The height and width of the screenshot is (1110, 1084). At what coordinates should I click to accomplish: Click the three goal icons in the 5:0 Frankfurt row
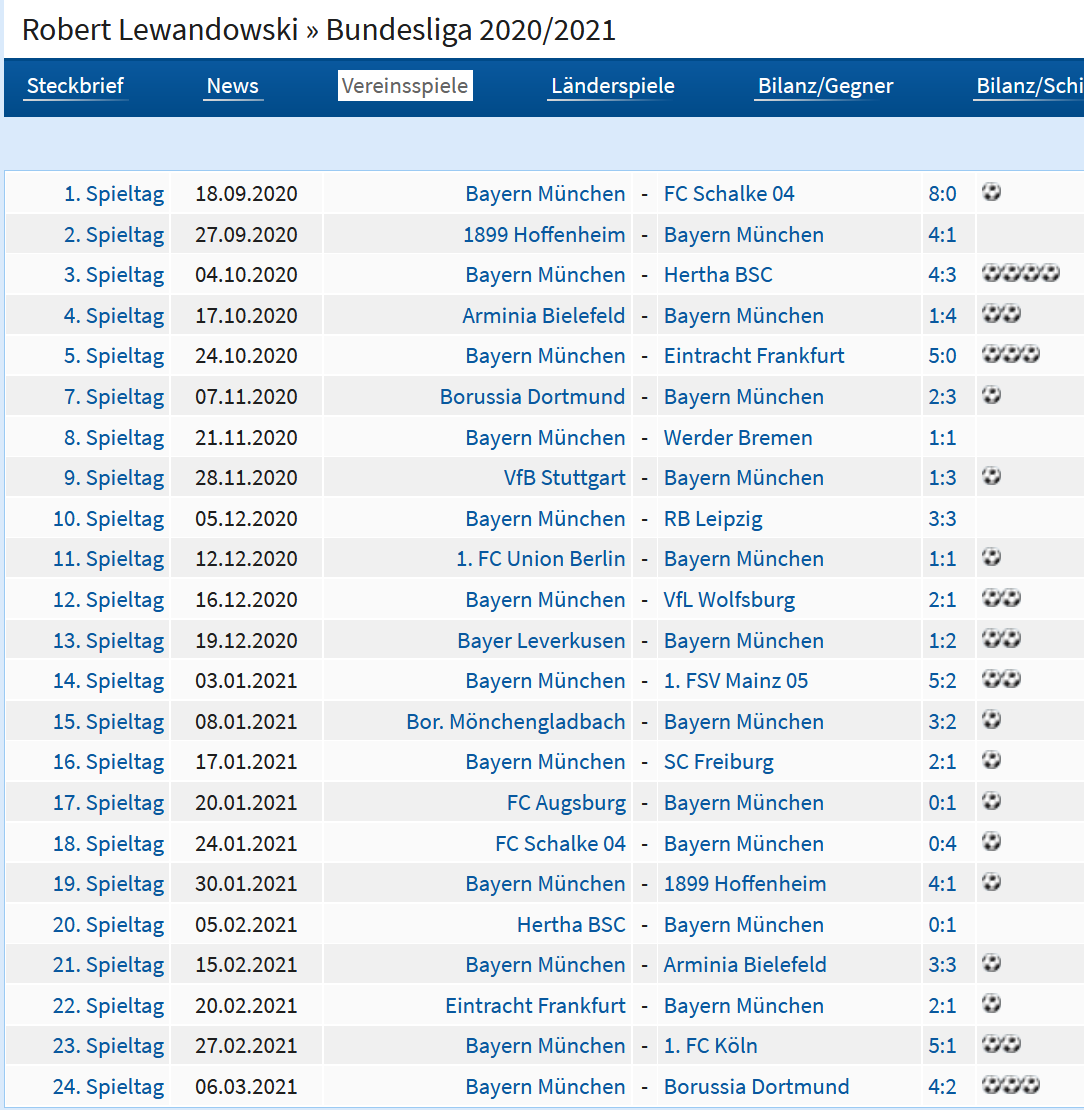click(x=1010, y=354)
